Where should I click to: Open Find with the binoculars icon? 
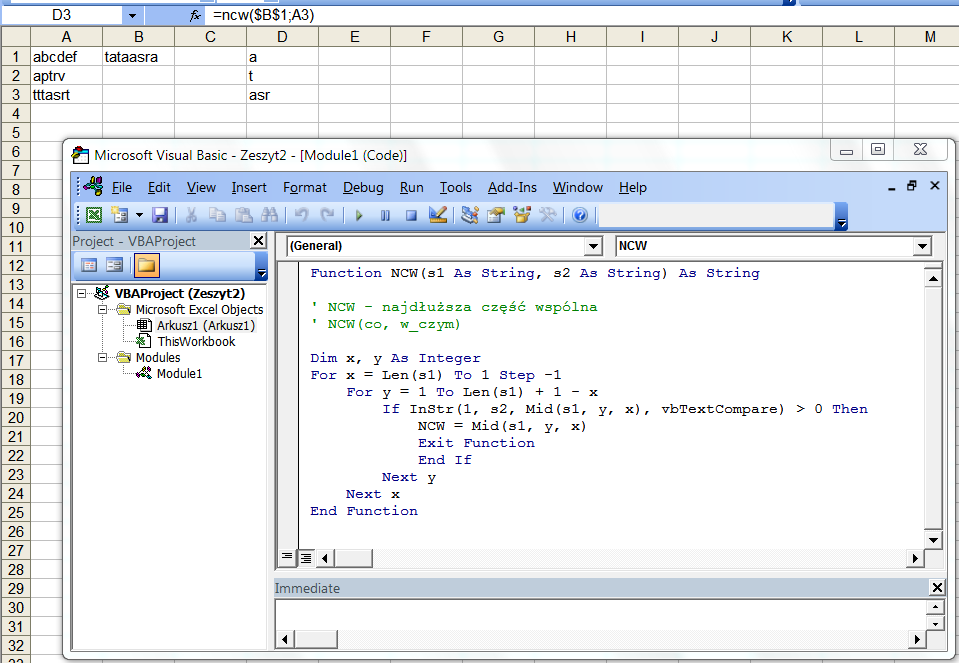[x=269, y=215]
